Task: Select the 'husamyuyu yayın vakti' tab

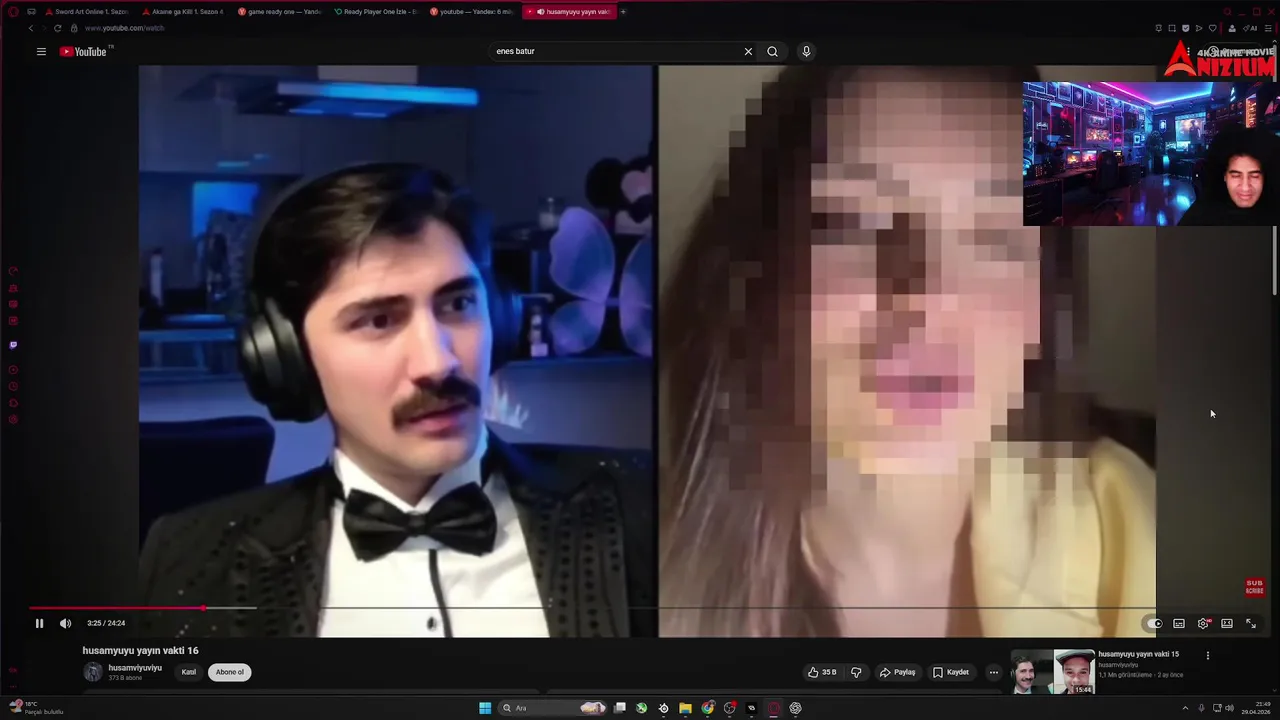Action: 569,11
